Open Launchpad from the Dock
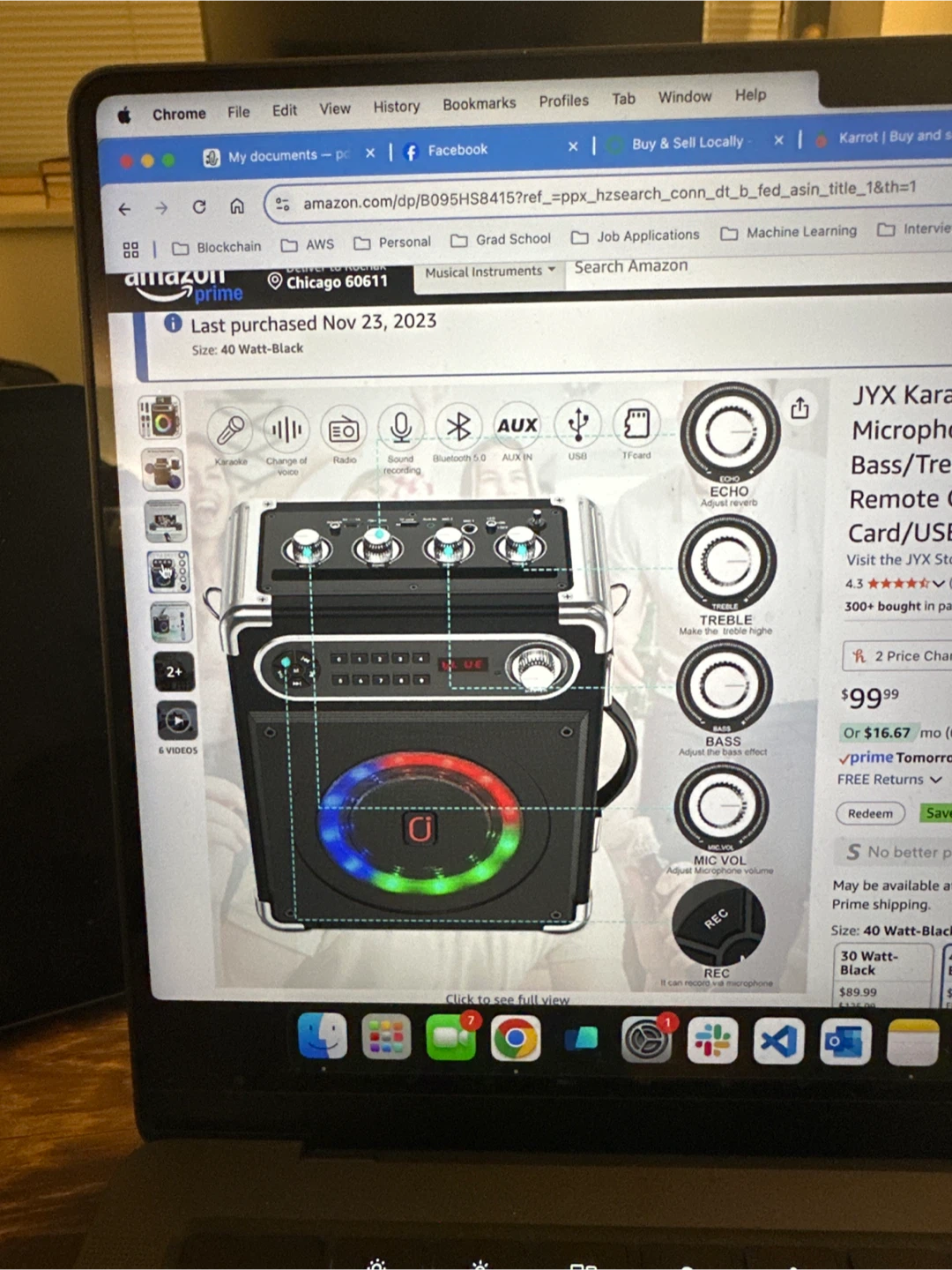The width and height of the screenshot is (952, 1270). point(385,1037)
